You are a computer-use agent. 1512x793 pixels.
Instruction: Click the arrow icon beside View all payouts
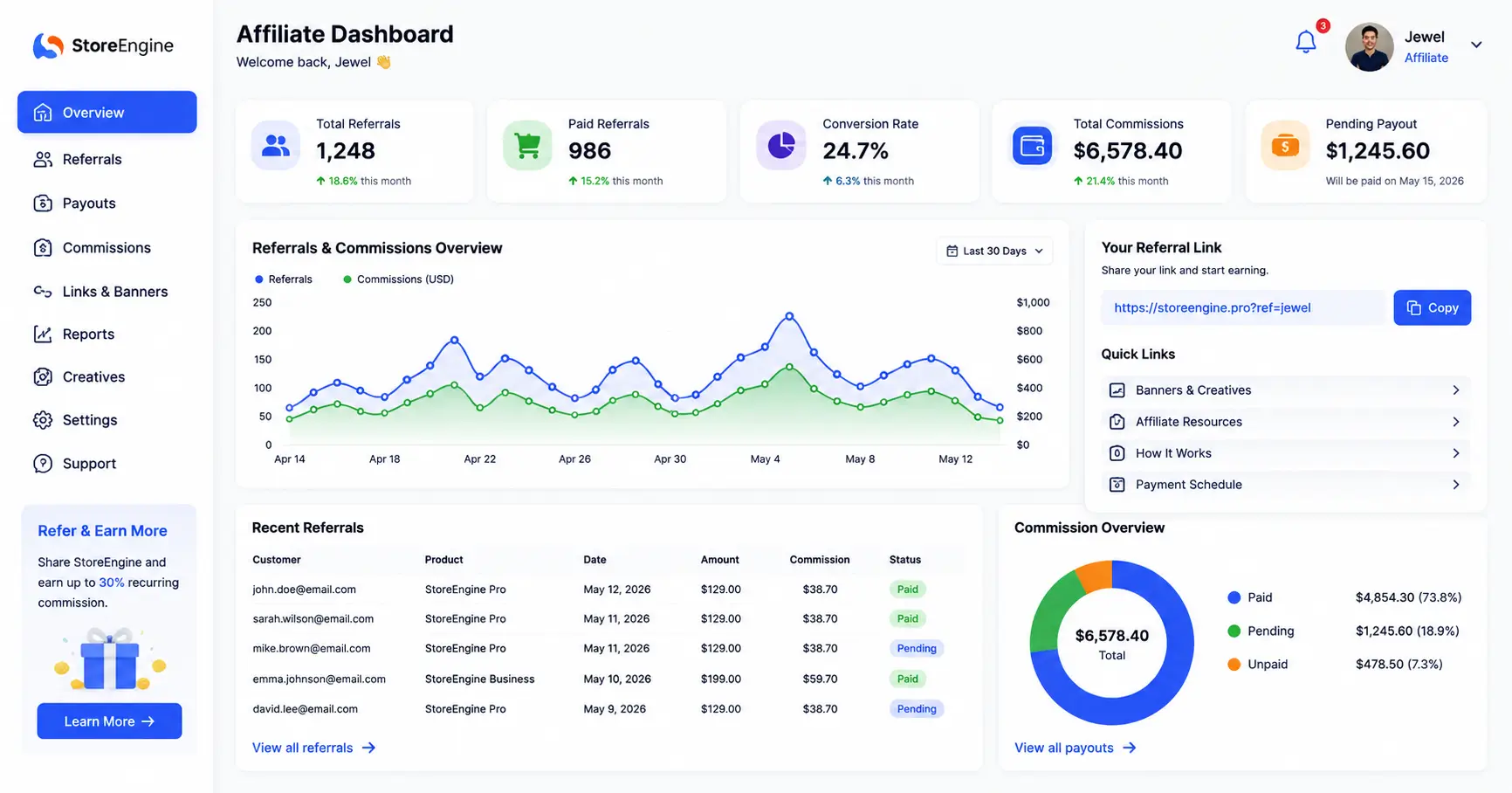tap(1129, 748)
